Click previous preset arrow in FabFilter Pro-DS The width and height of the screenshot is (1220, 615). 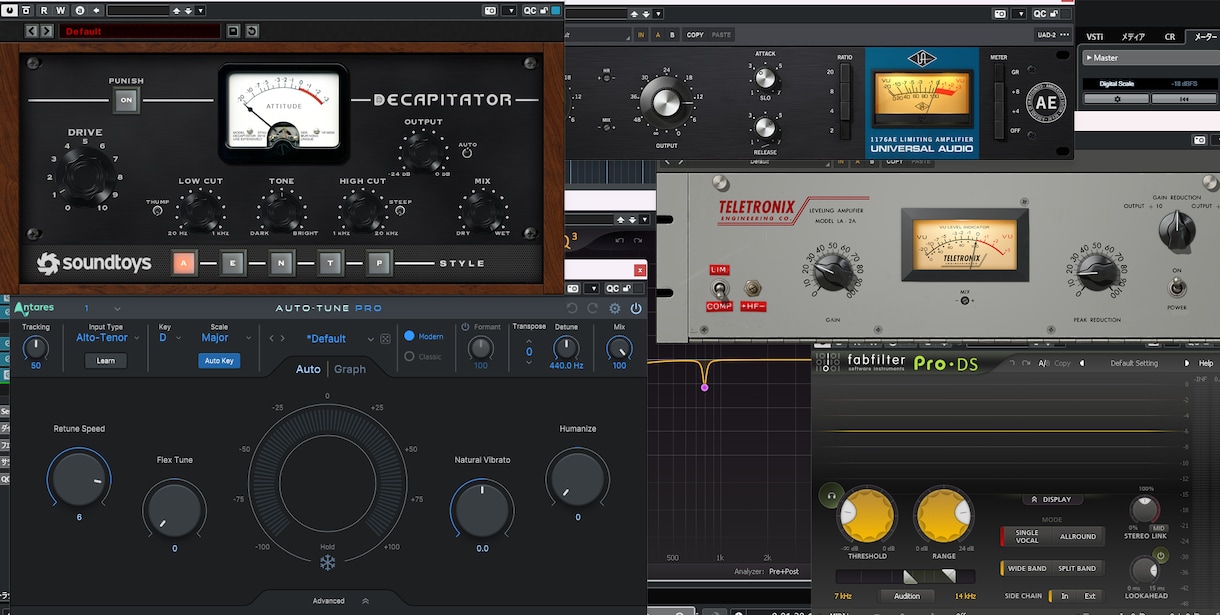[x=1082, y=363]
